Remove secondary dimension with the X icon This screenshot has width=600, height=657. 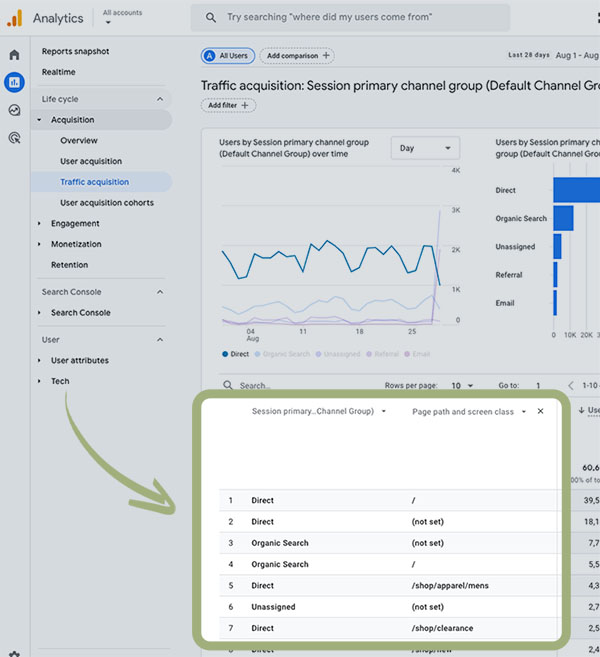540,411
